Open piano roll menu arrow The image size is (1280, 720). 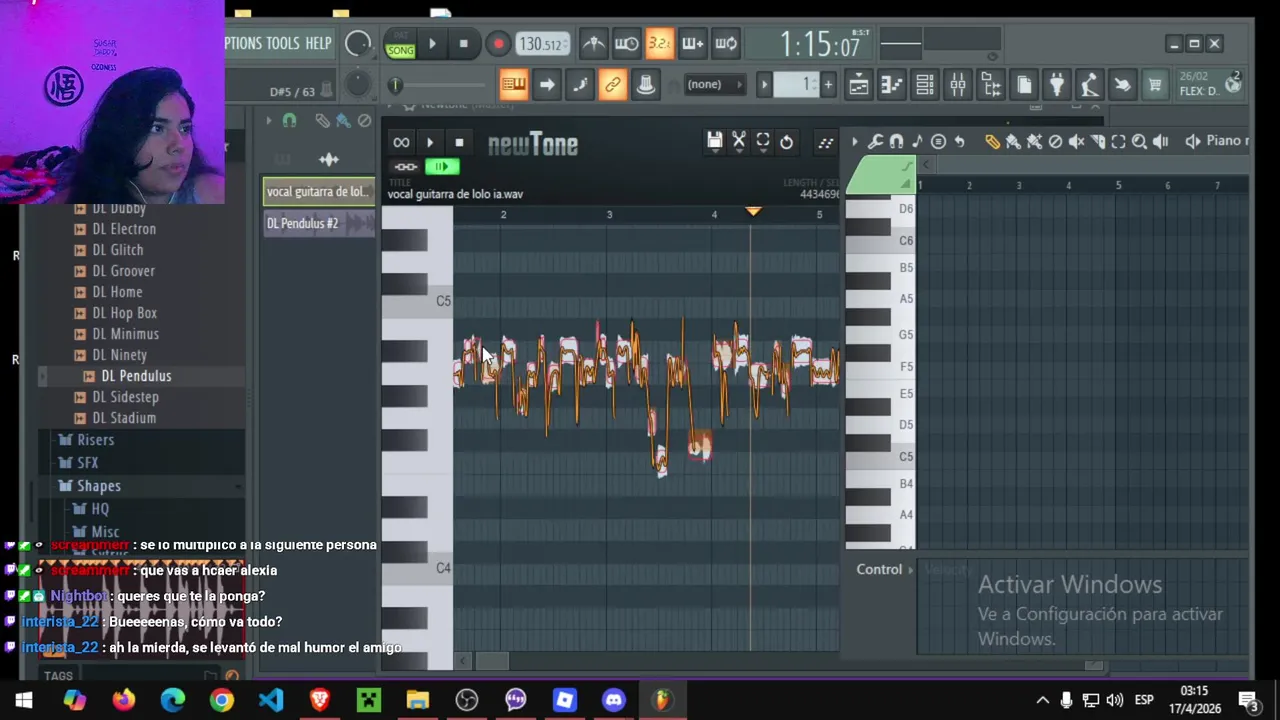854,142
